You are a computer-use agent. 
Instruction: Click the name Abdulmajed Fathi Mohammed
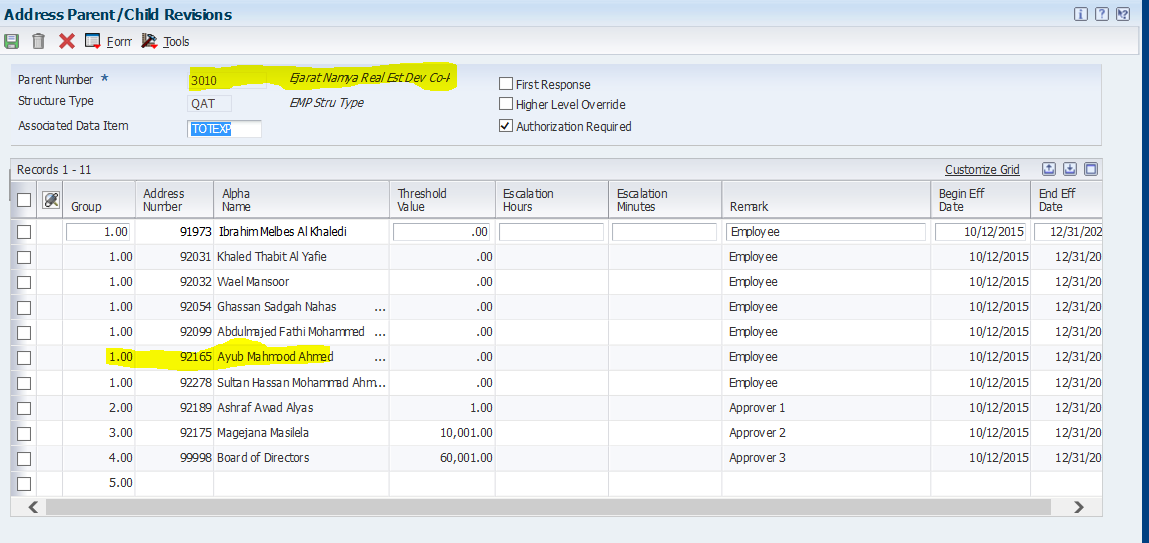[x=291, y=332]
